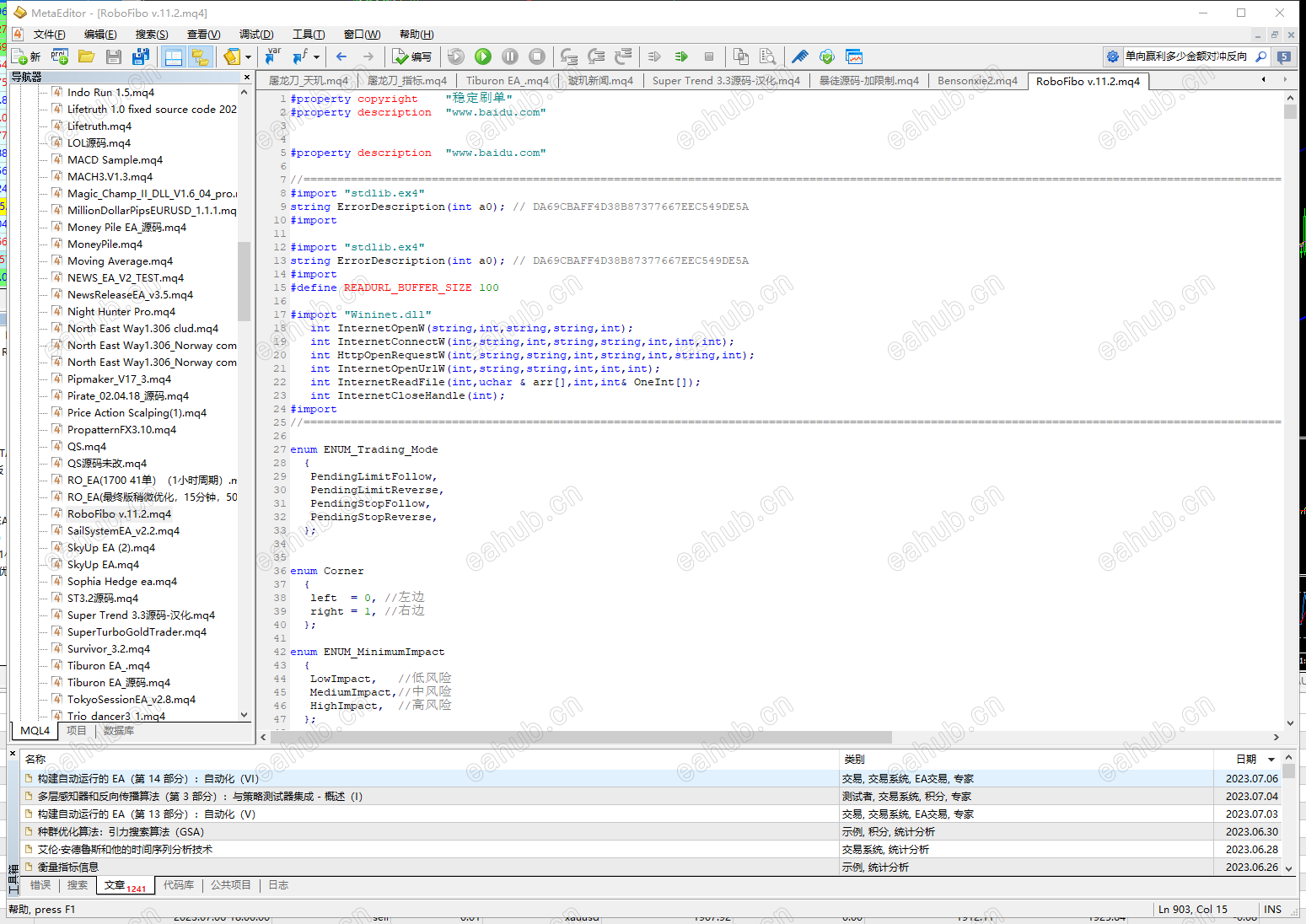The image size is (1306, 924).
Task: Select Night Hunter Pro.mq4 in the navigator
Action: (x=121, y=311)
